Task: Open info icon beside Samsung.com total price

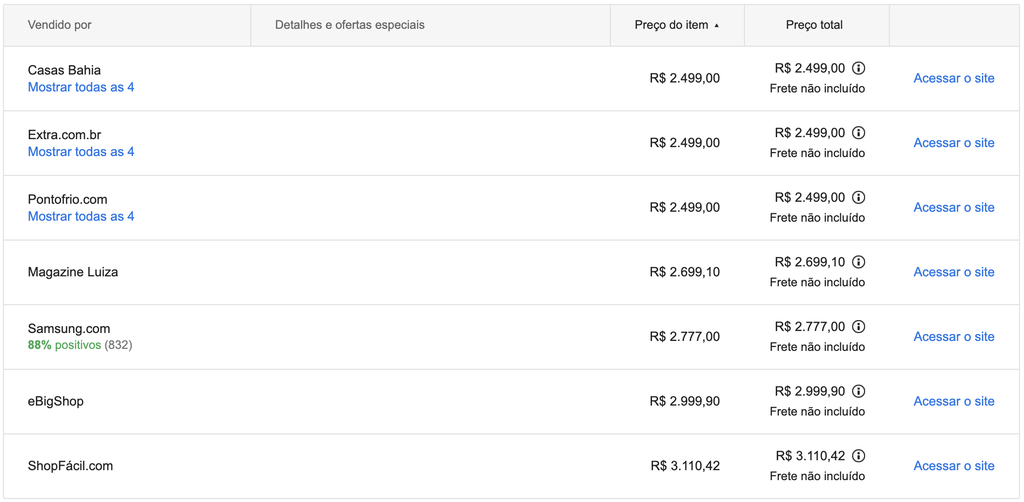Action: point(859,326)
